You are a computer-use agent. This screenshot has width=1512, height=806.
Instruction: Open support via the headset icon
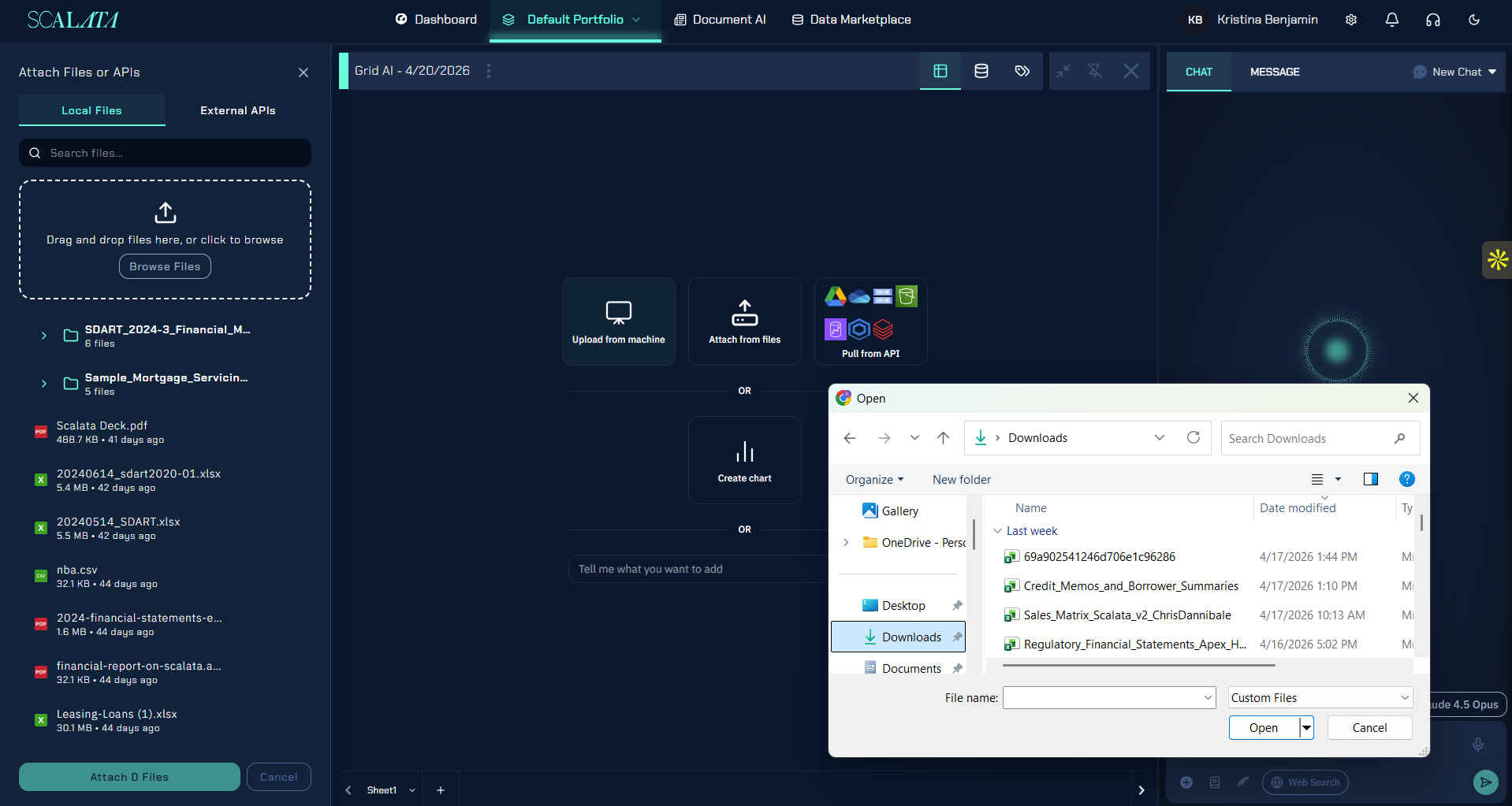pyautogui.click(x=1433, y=20)
